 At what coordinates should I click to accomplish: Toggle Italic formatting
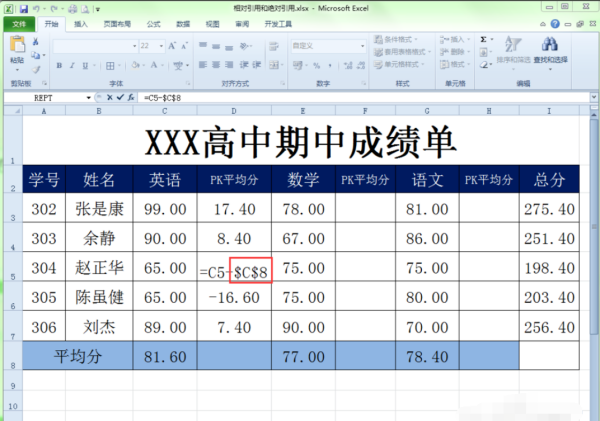point(72,65)
